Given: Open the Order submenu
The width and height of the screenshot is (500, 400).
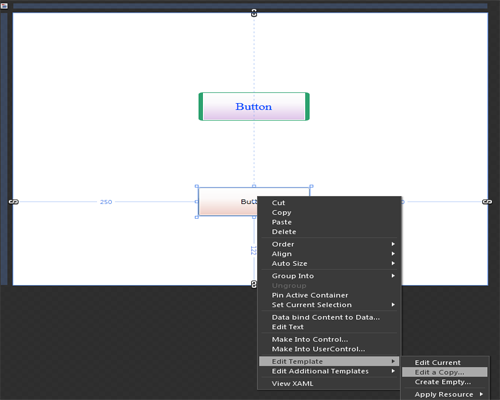Looking at the screenshot, I should point(329,244).
